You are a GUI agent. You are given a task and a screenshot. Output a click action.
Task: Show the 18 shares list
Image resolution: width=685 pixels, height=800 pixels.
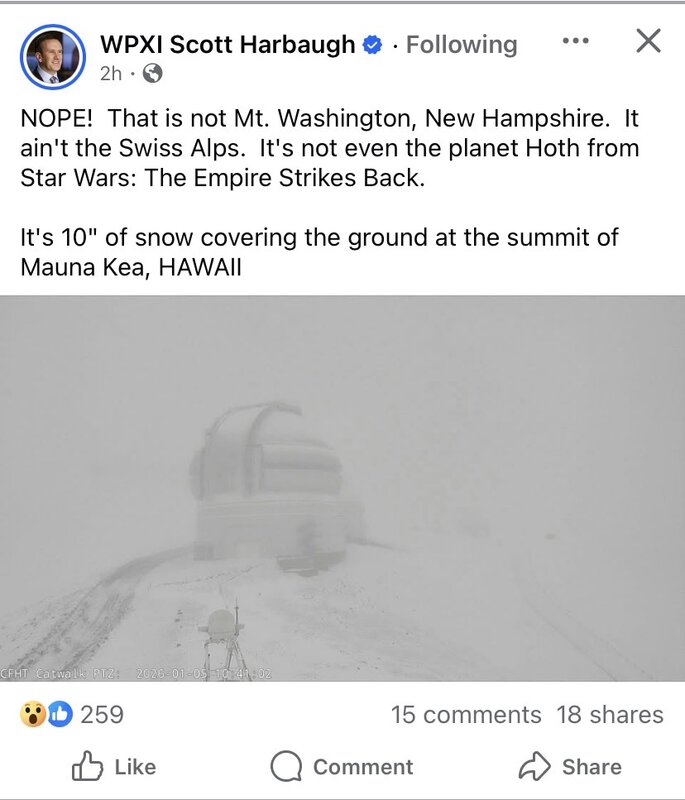pyautogui.click(x=610, y=715)
